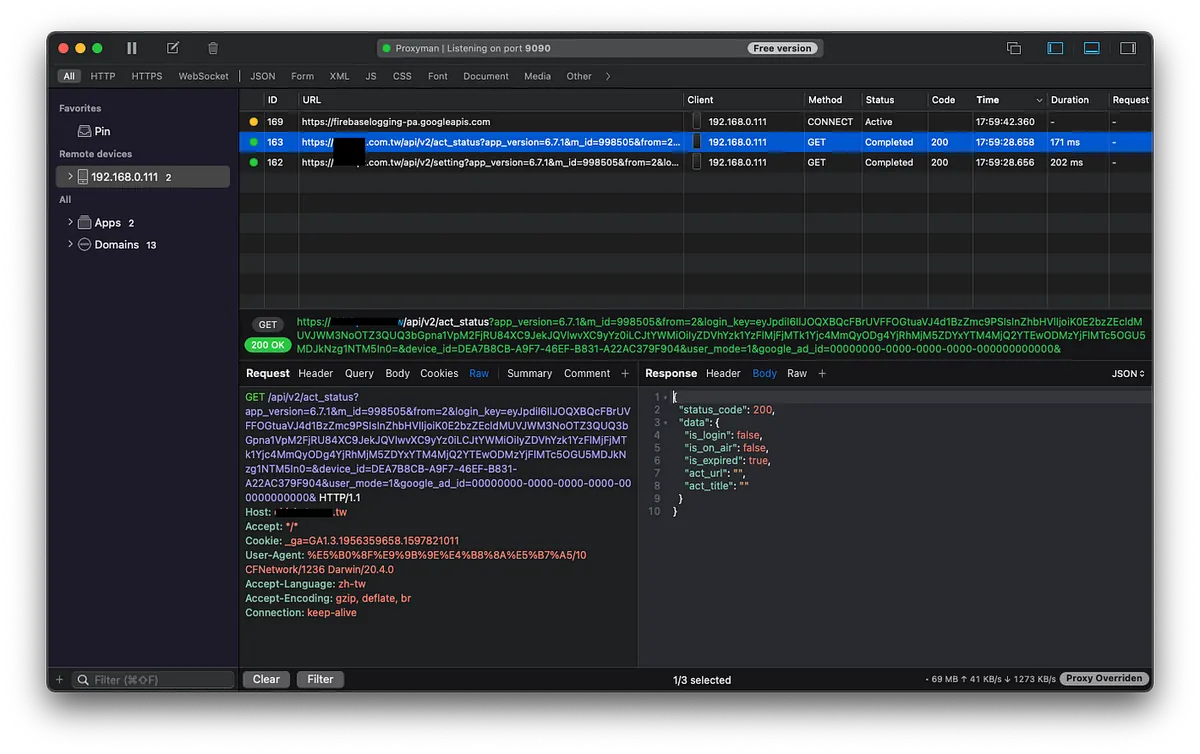Expand the Domains tree item
Viewport: 1200px width, 754px height.
click(70, 245)
